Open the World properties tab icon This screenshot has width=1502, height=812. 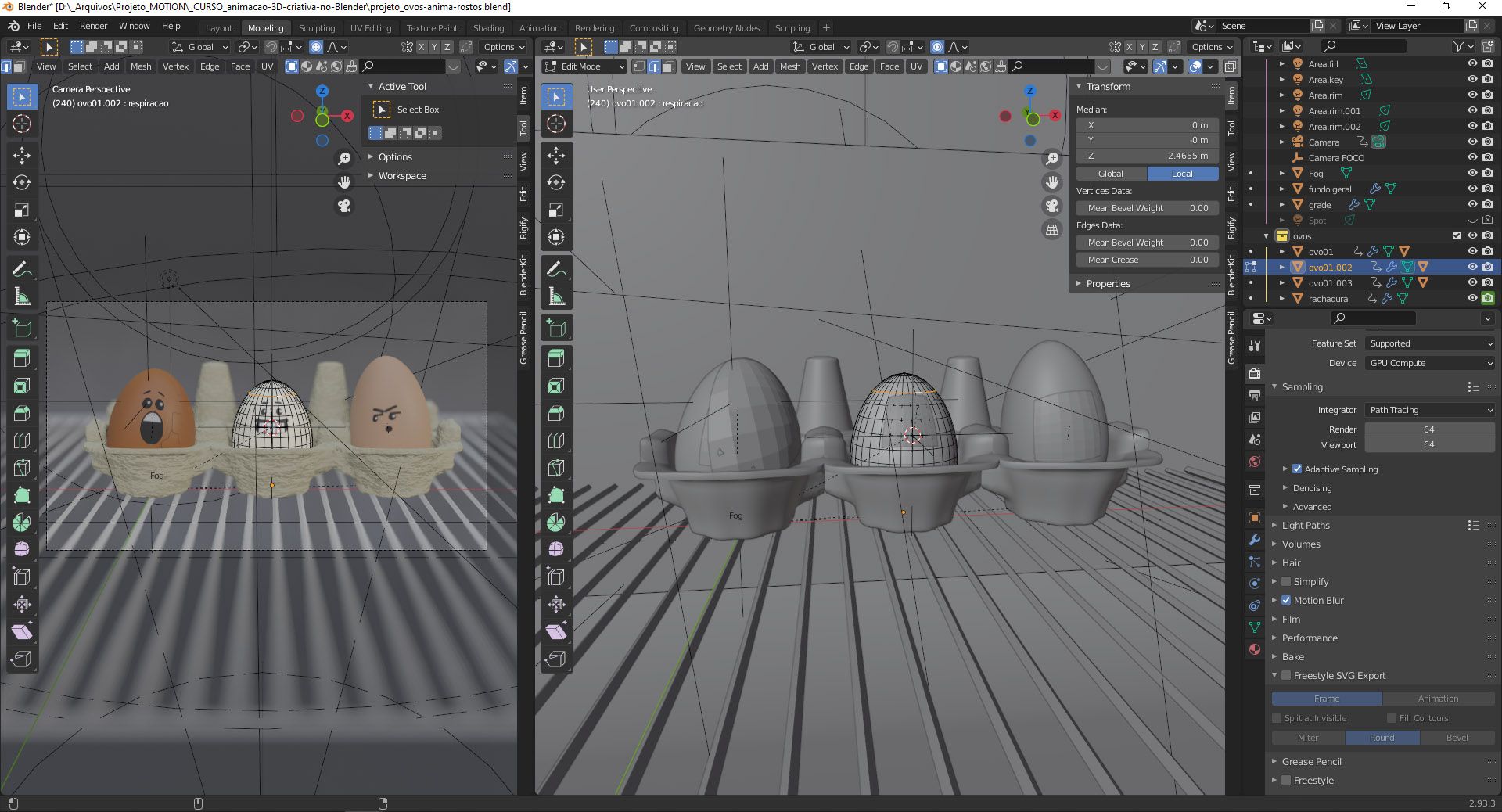1255,462
